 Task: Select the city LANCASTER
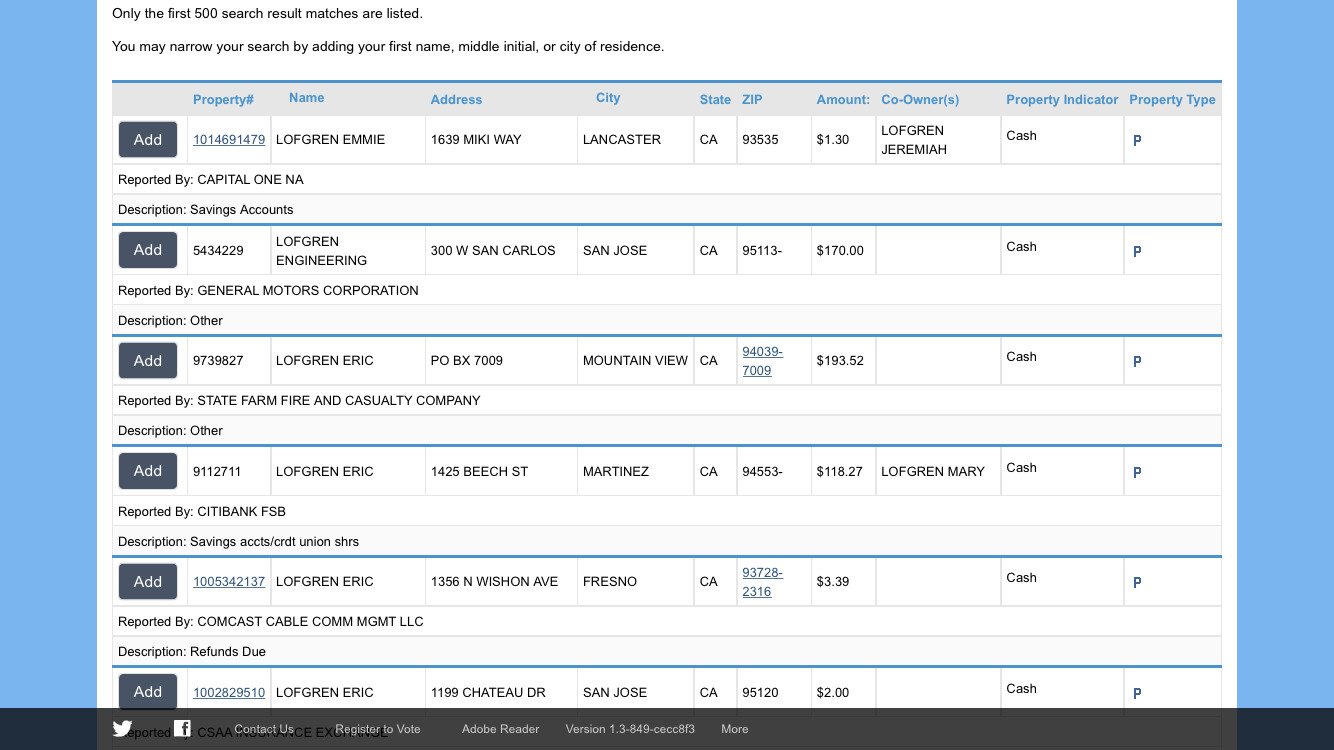point(622,140)
